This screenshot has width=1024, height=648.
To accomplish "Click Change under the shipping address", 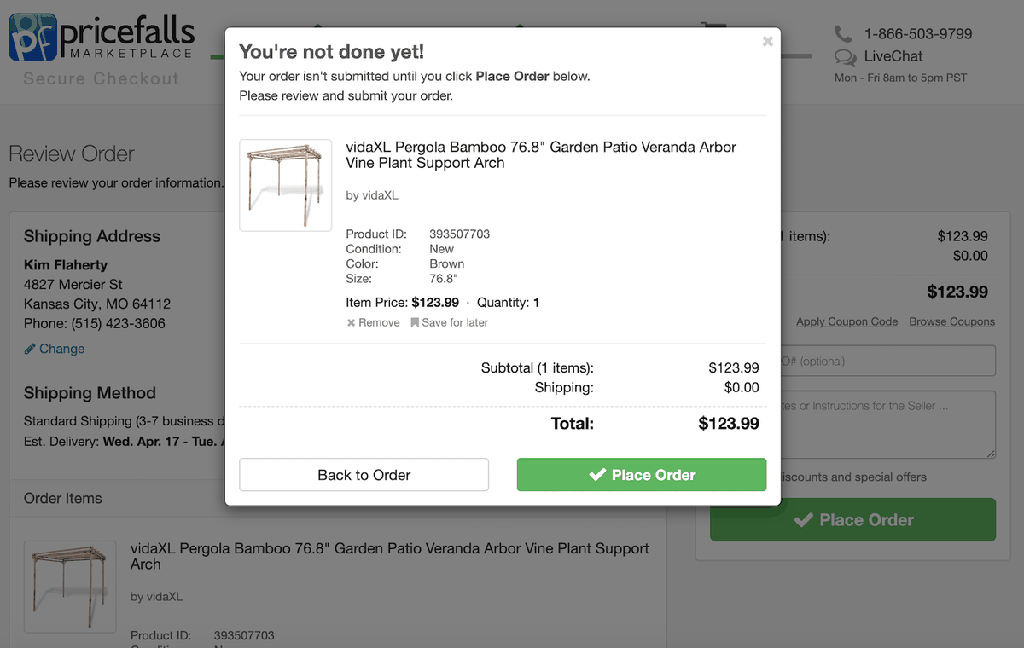I will [x=61, y=349].
